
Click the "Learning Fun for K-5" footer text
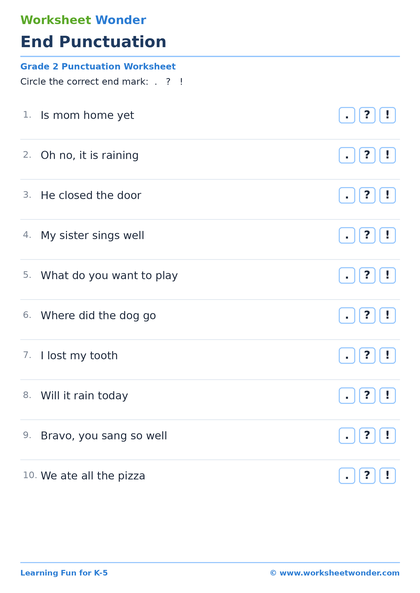pyautogui.click(x=64, y=573)
